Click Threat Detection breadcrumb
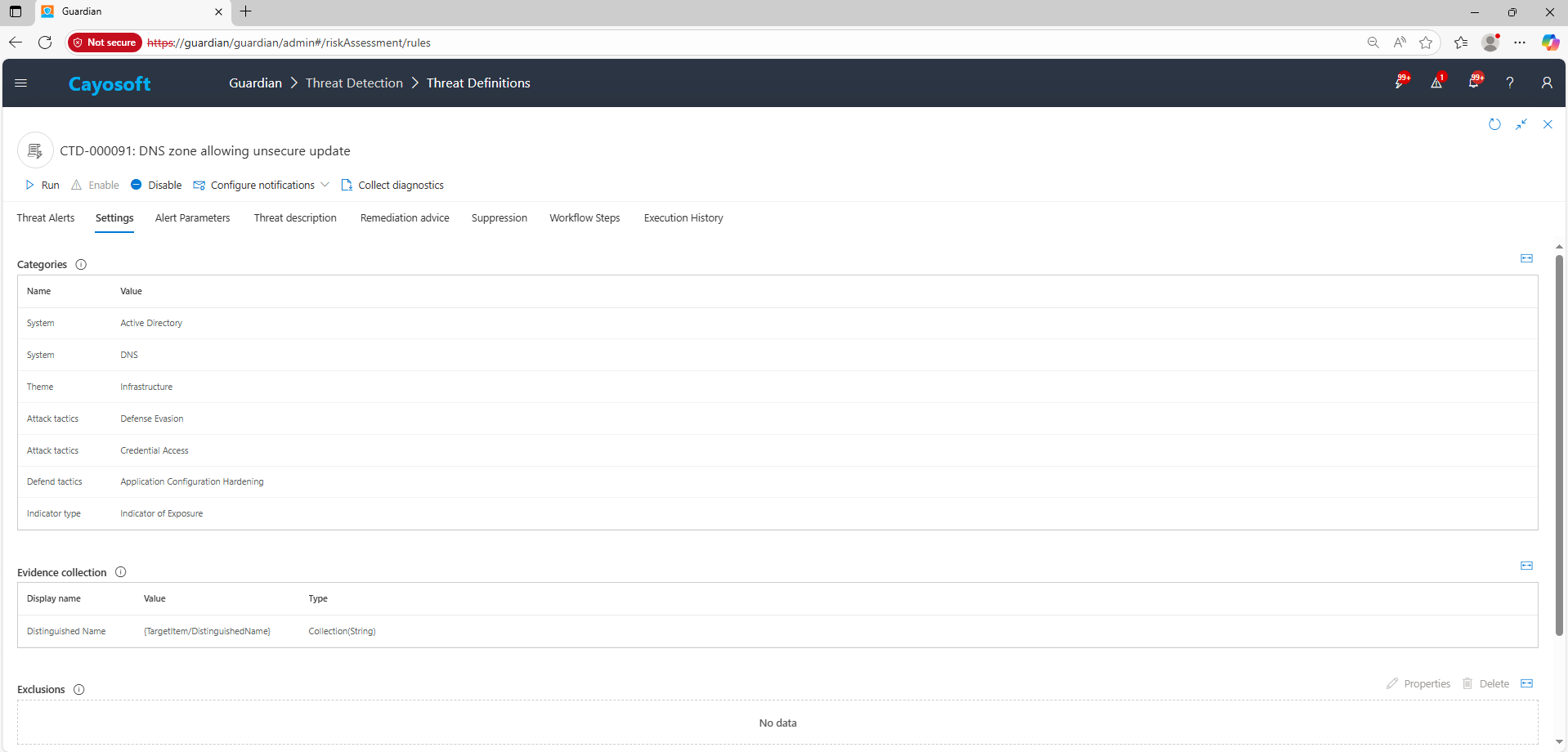 click(x=354, y=83)
